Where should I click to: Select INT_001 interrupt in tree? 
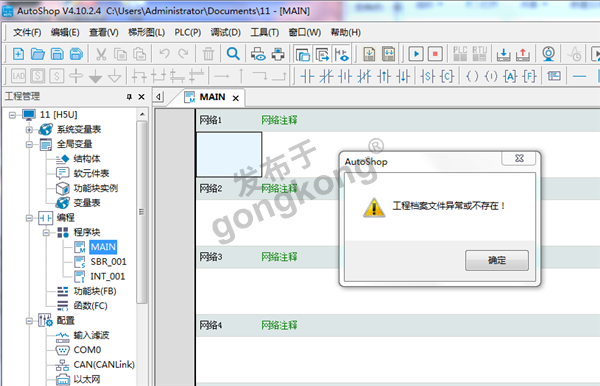point(108,276)
